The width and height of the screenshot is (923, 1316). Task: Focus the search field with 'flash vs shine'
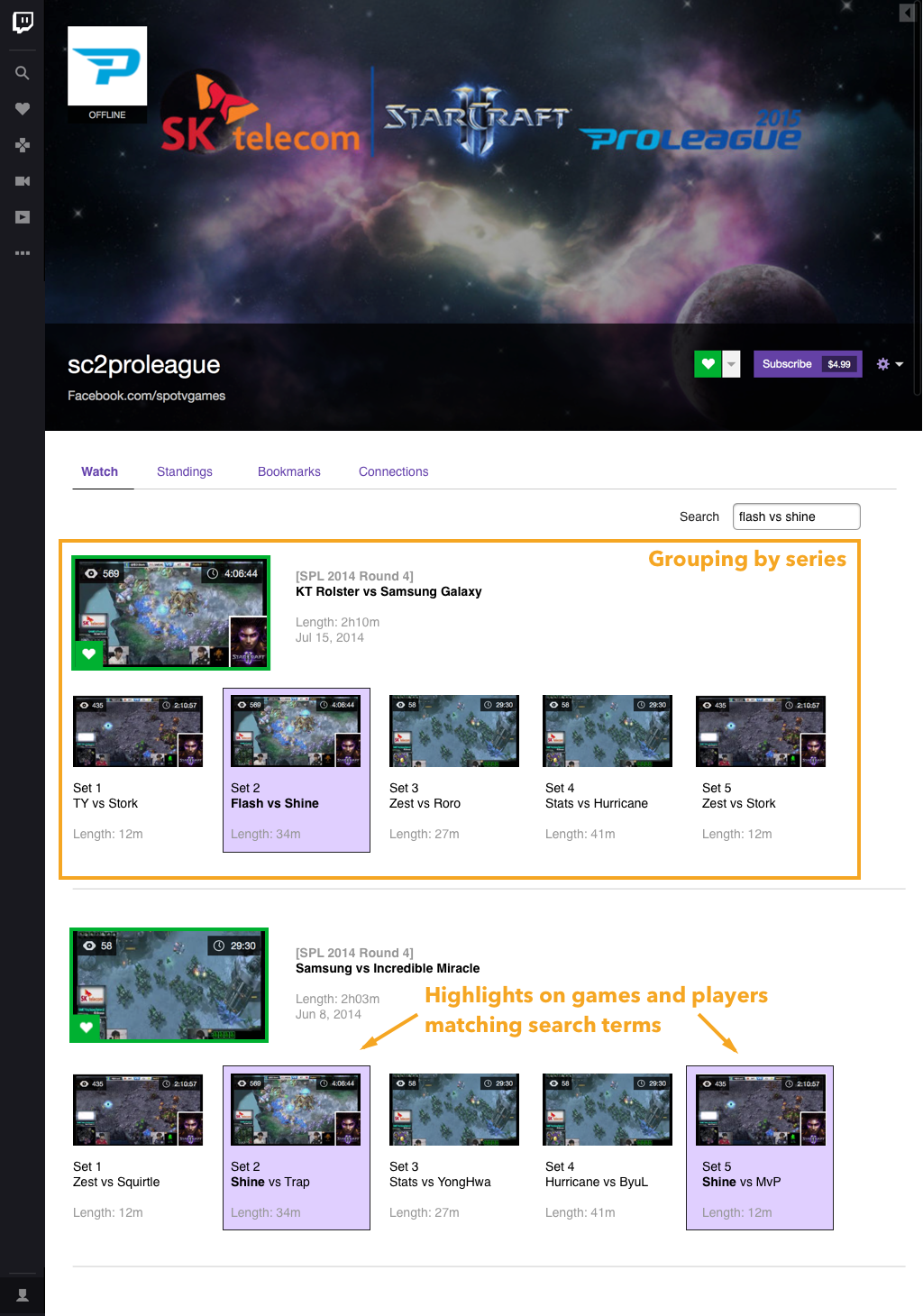click(797, 516)
